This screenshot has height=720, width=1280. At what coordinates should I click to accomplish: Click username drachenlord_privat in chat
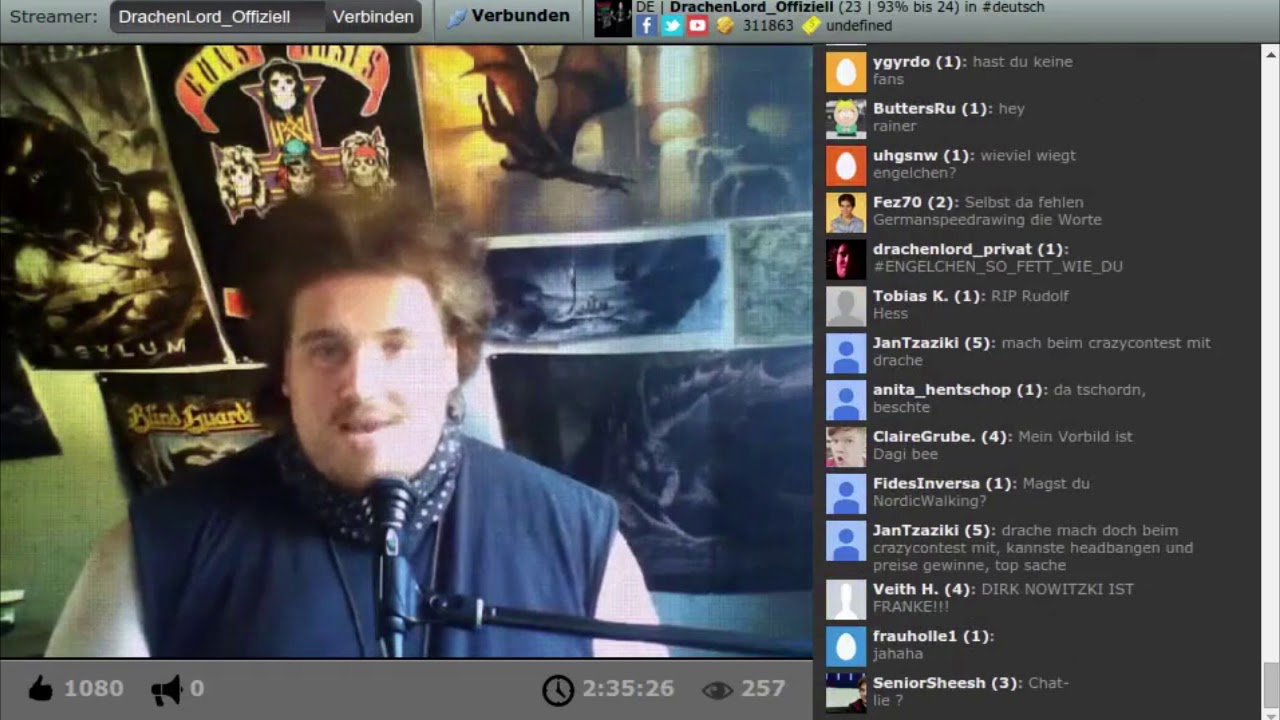952,249
